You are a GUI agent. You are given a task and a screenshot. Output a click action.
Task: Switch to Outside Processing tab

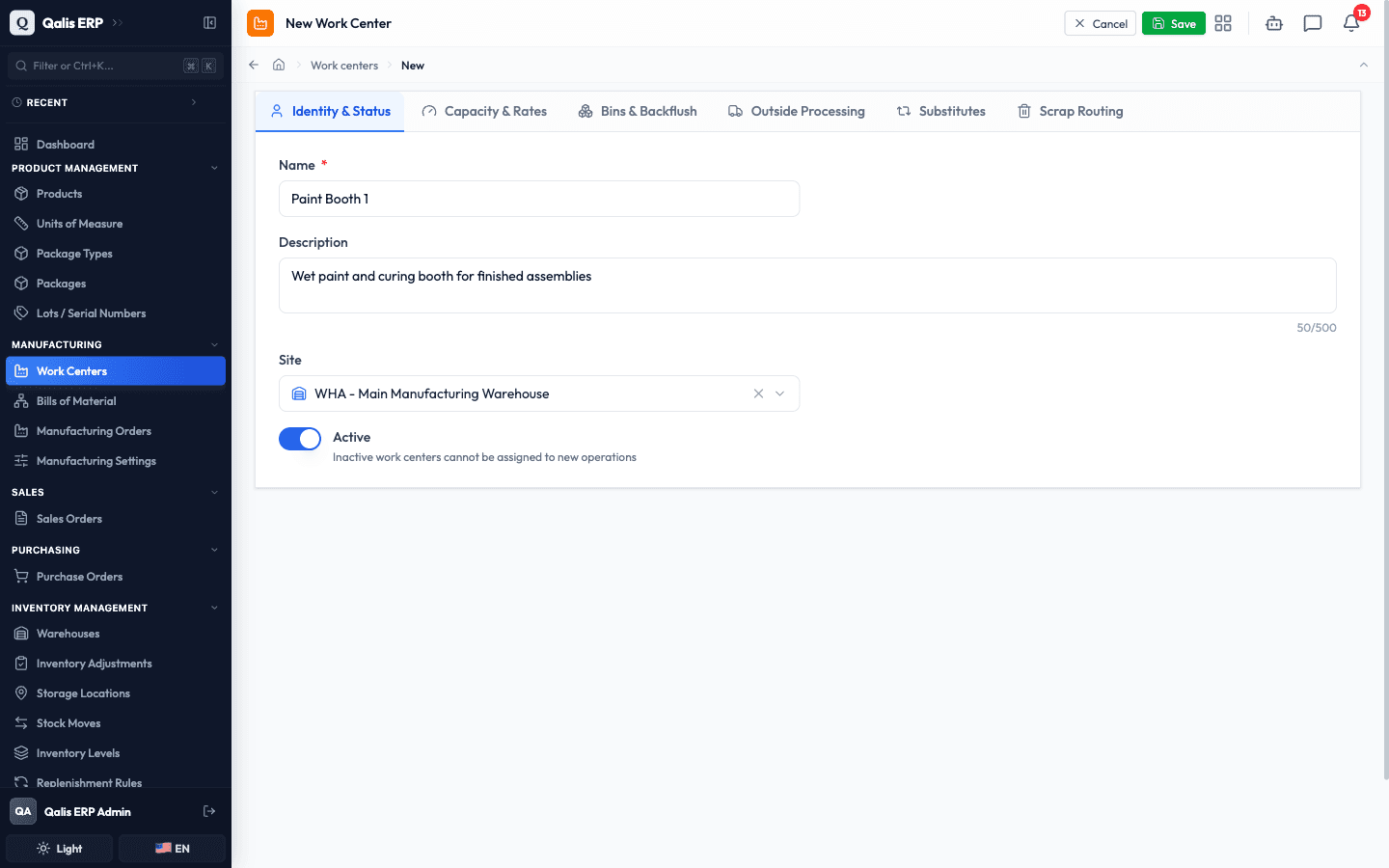[796, 112]
